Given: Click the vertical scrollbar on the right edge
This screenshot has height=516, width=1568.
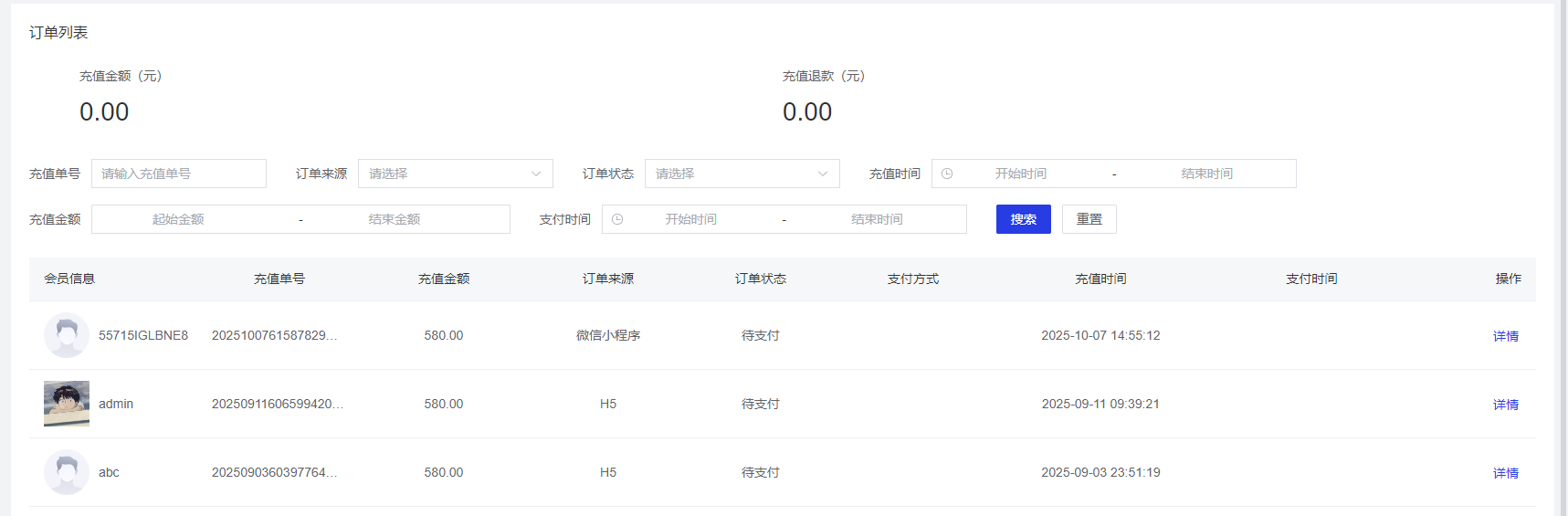Looking at the screenshot, I should 1562,258.
